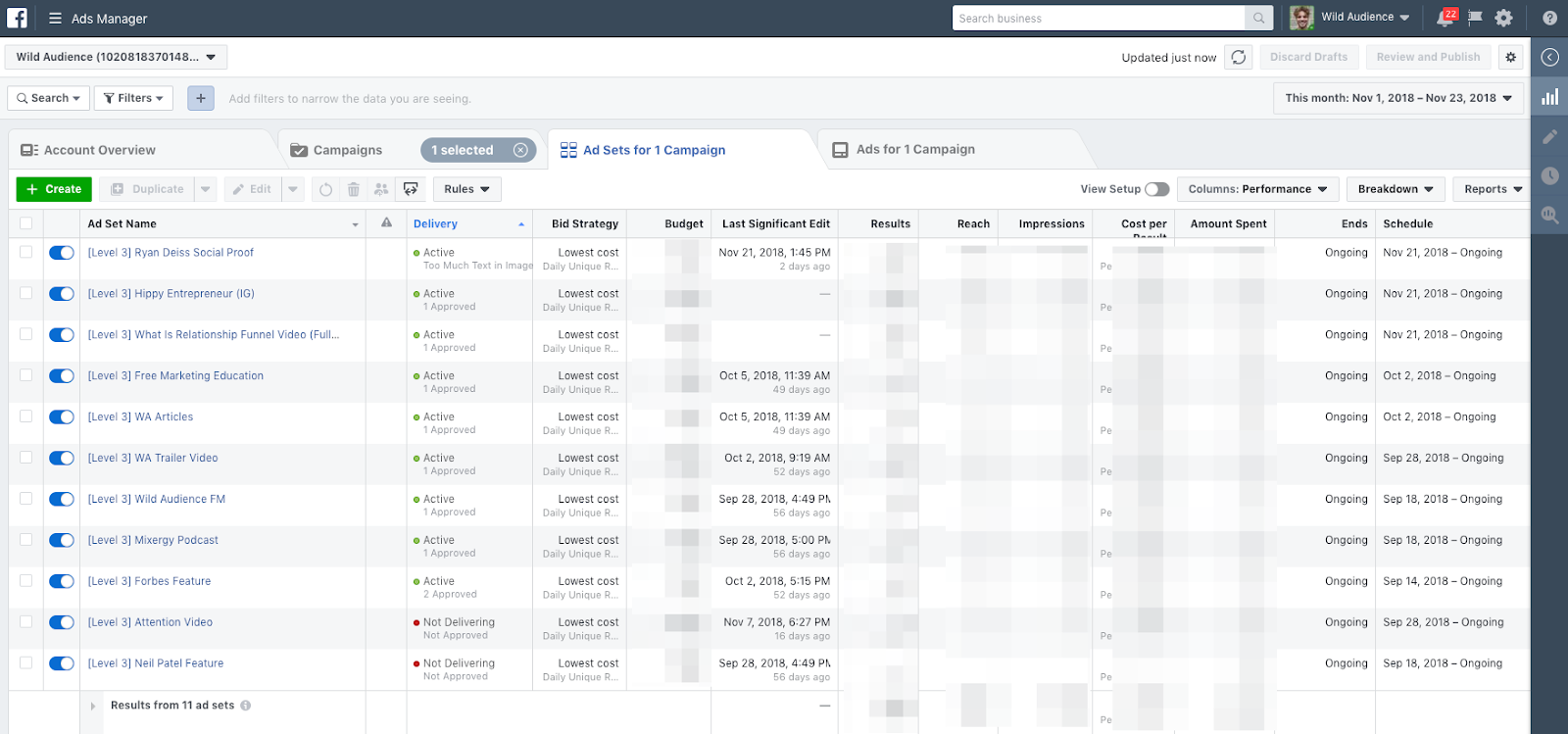Click the Facebook logo icon

click(17, 18)
